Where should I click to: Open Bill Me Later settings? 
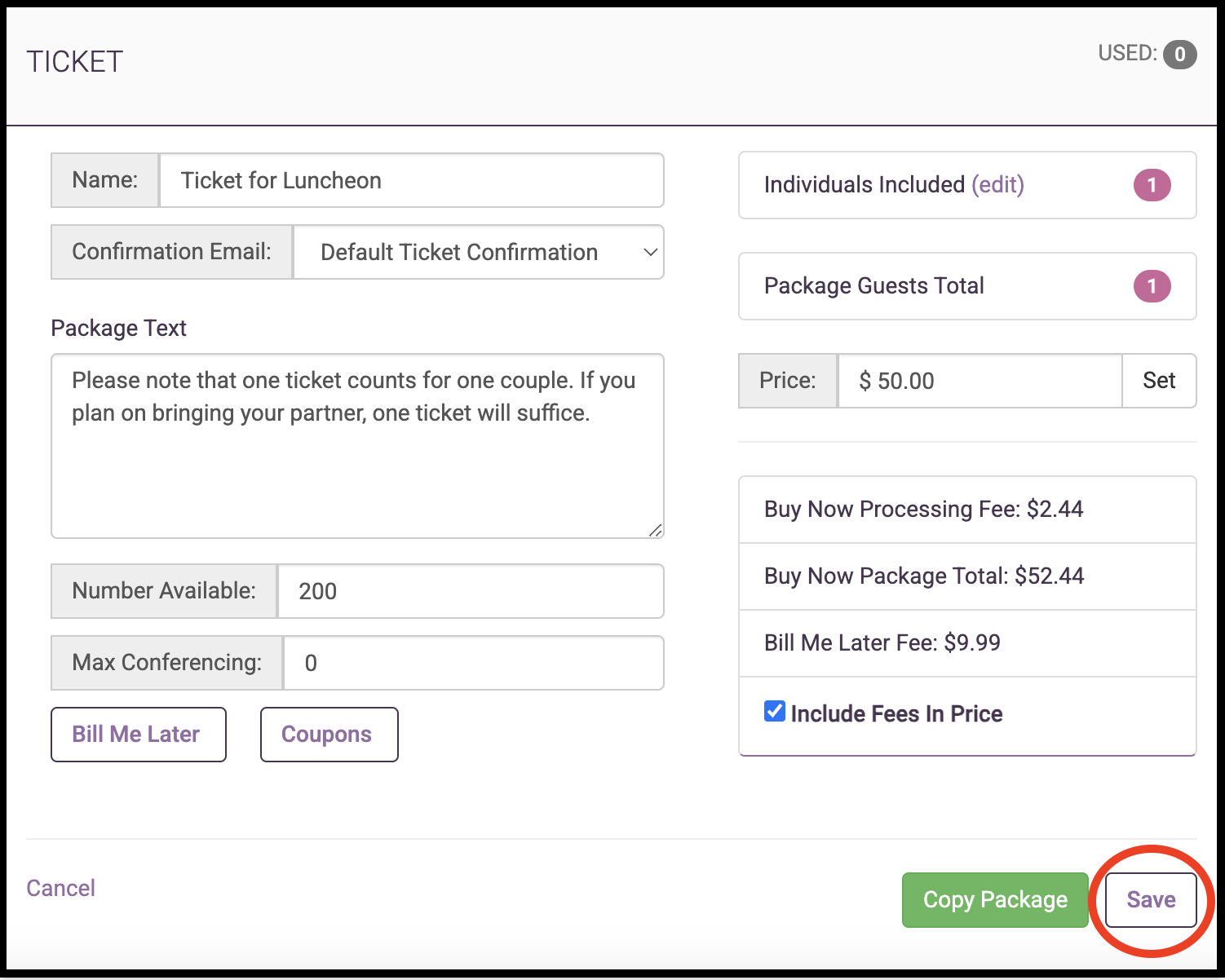[x=138, y=735]
